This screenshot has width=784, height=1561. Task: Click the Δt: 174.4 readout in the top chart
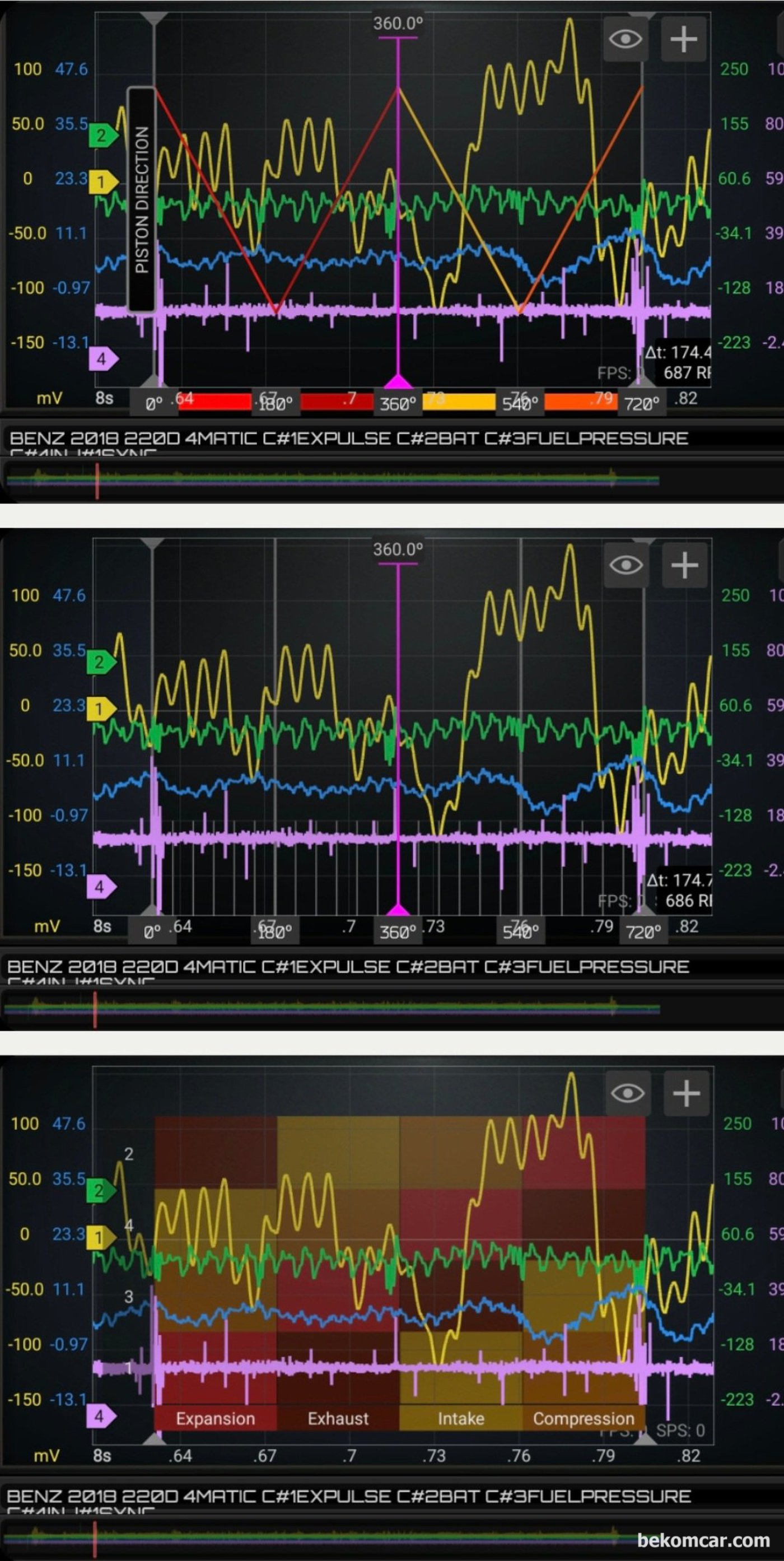pos(678,352)
